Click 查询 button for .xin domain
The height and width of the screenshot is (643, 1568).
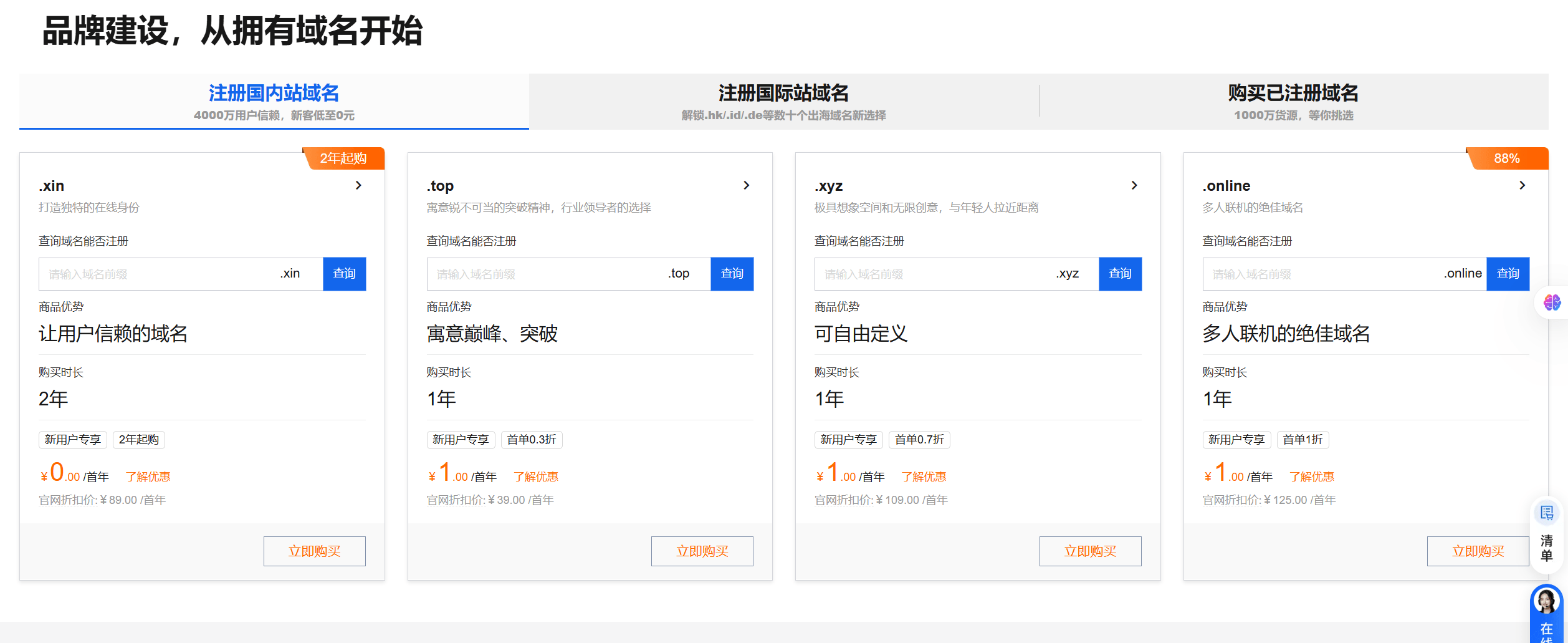[344, 274]
